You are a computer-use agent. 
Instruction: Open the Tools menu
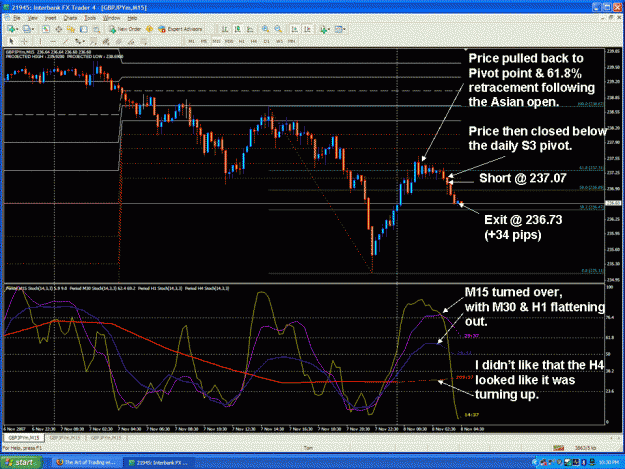90,18
